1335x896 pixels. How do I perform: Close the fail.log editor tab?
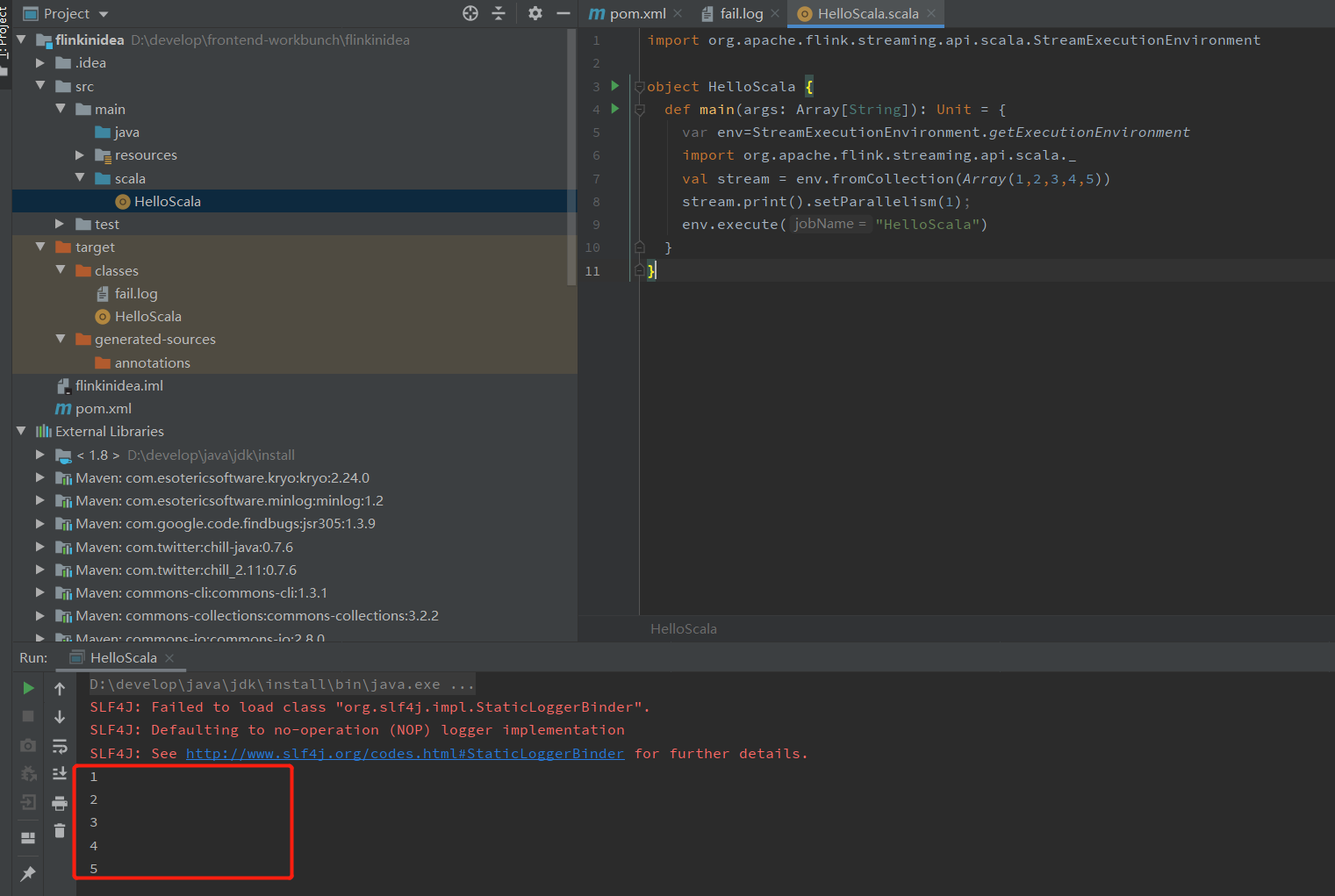pyautogui.click(x=775, y=13)
